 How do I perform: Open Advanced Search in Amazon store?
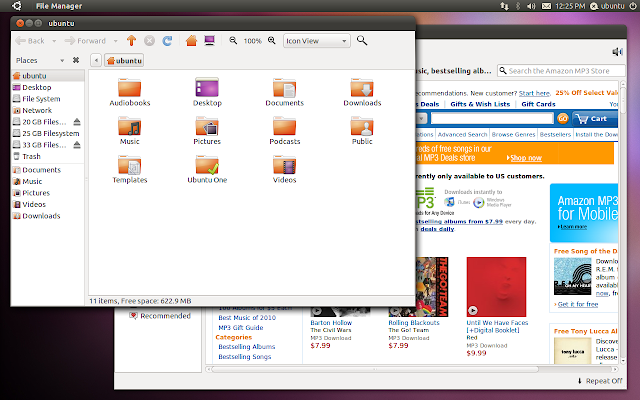coord(462,134)
